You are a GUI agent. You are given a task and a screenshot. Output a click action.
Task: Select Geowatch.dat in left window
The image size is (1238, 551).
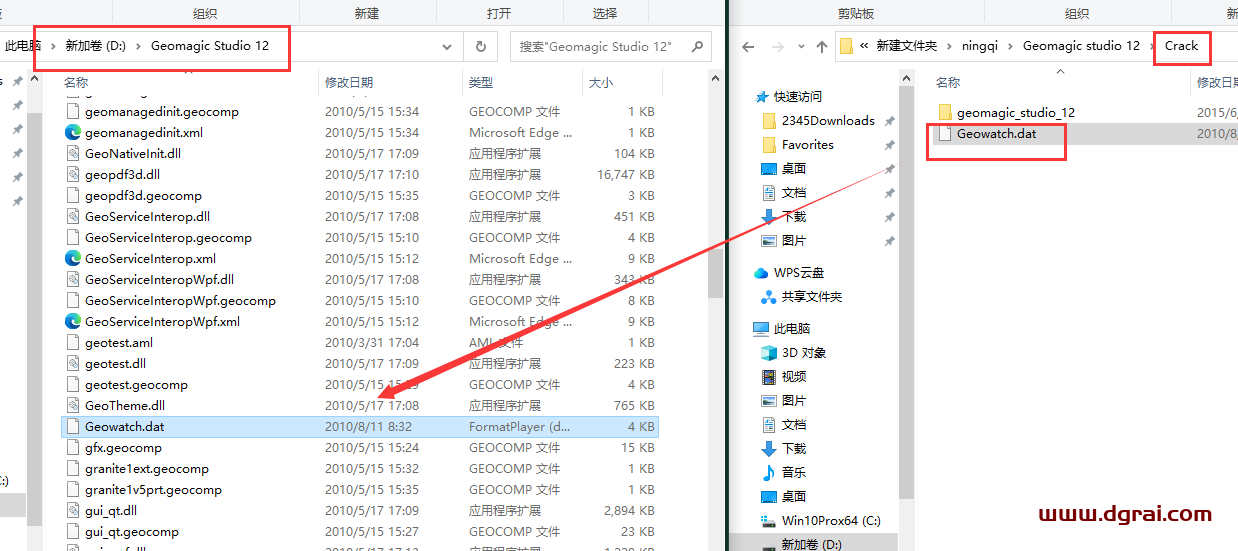(360, 427)
